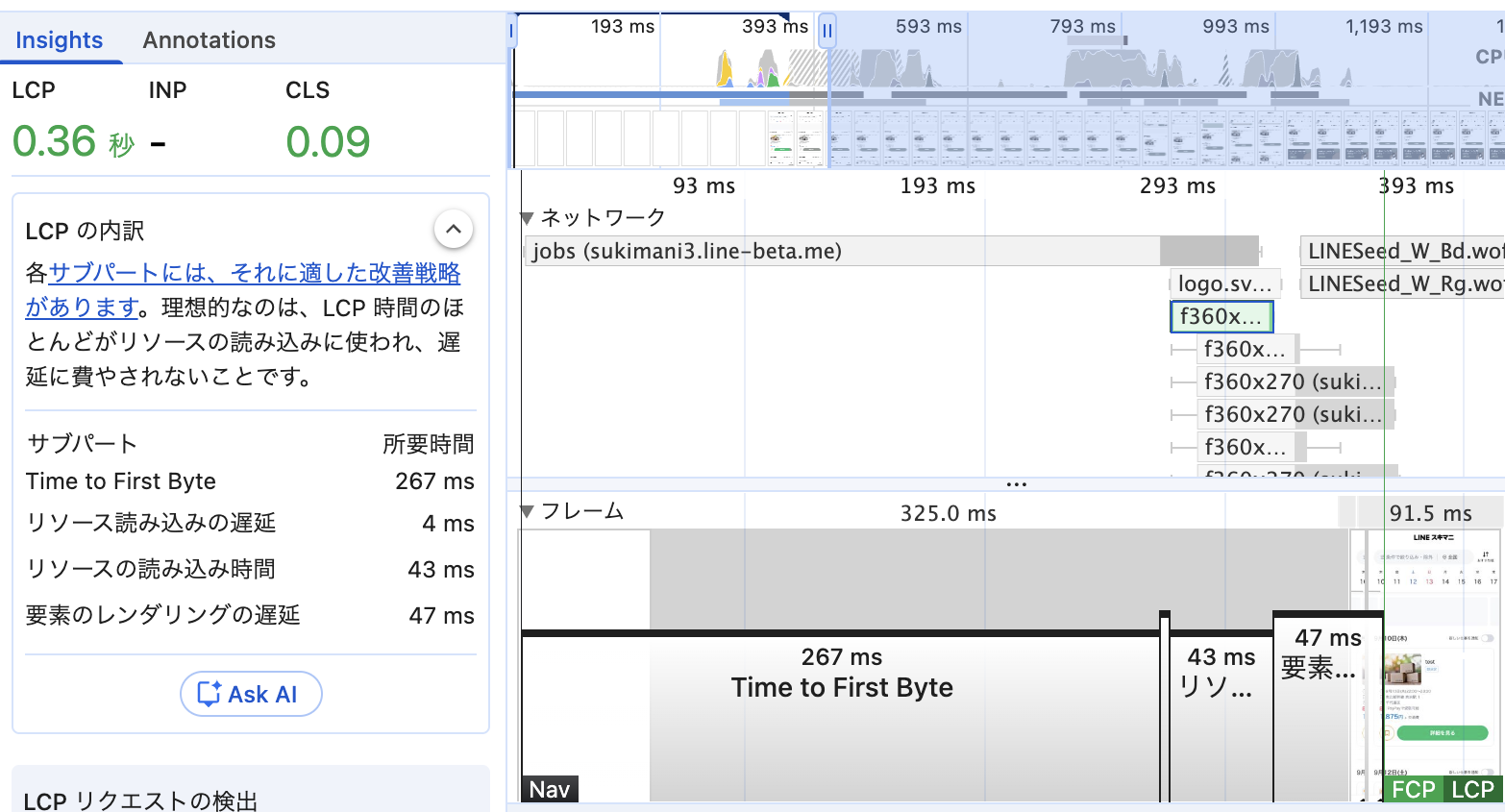Click the INP metric dash value
Screen dimensions: 1505x812
pyautogui.click(x=158, y=144)
